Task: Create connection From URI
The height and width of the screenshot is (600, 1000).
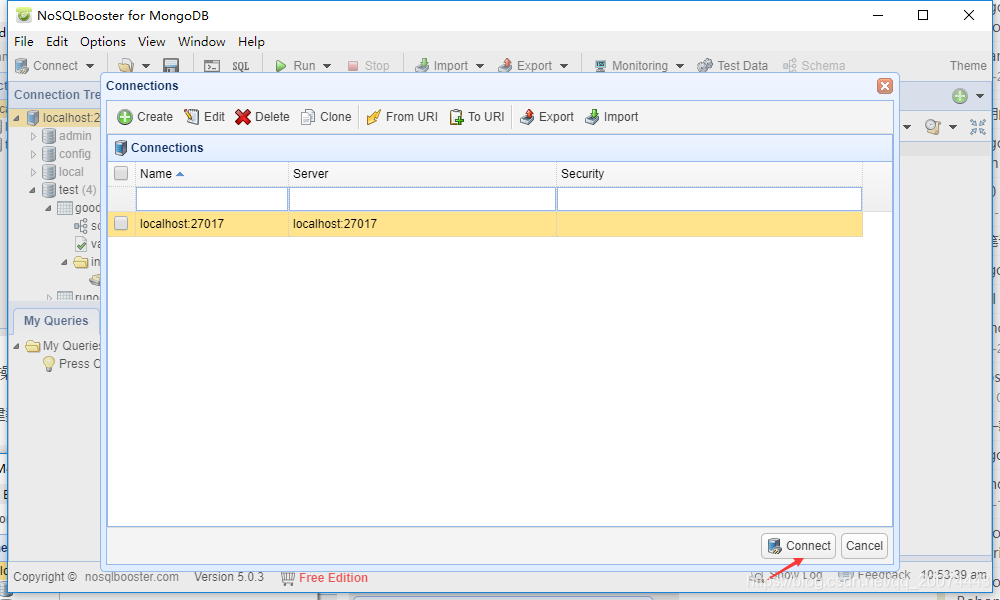Action: 402,117
